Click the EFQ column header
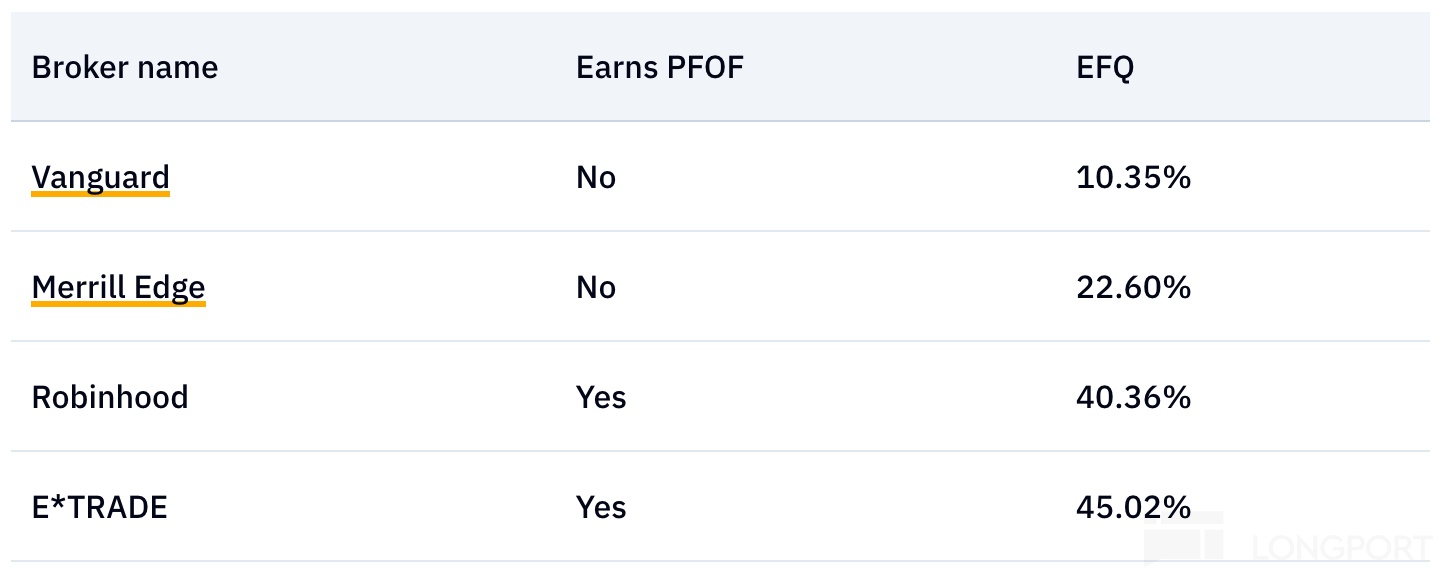 click(1105, 68)
